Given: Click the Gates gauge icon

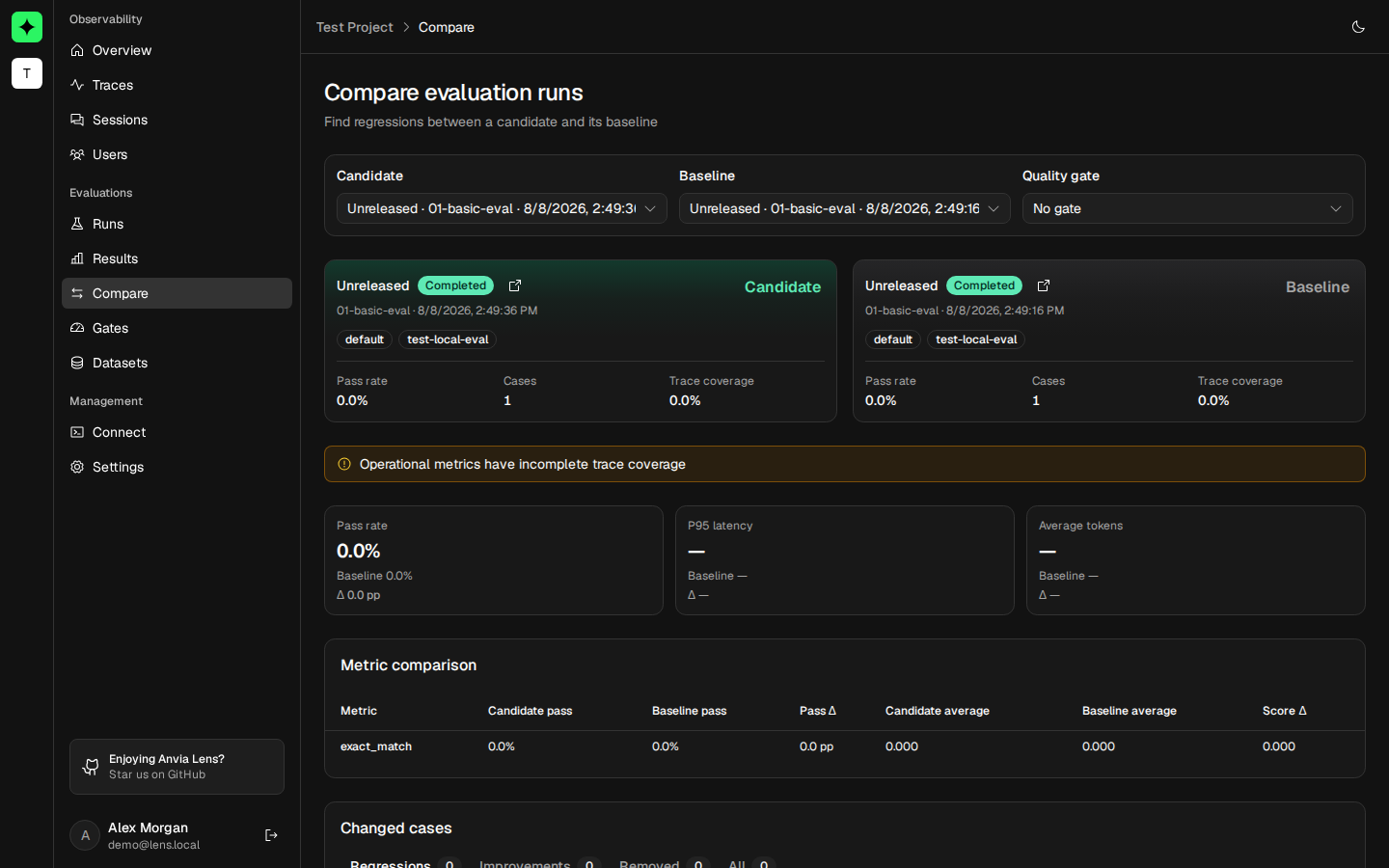Looking at the screenshot, I should point(77,328).
